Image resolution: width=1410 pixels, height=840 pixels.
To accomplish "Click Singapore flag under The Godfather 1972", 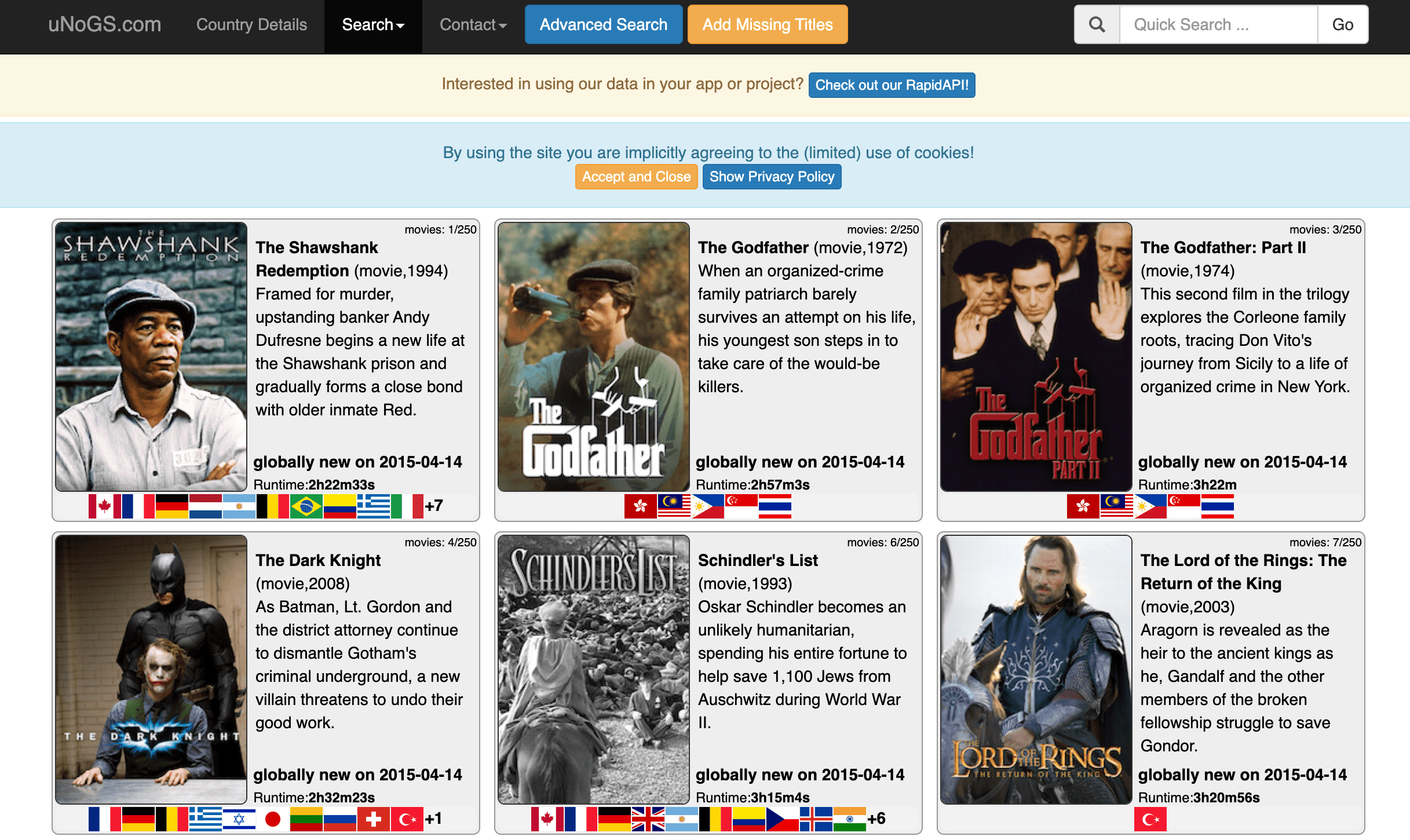I will pyautogui.click(x=741, y=506).
